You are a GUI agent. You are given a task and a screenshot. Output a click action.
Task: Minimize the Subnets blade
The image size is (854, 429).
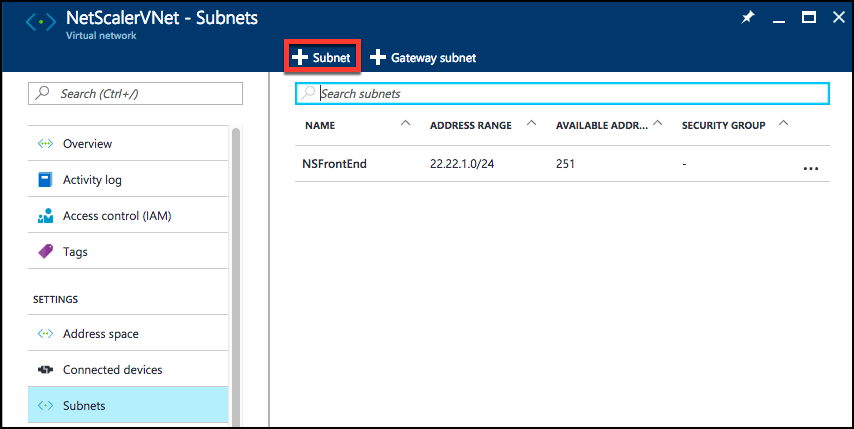[779, 20]
